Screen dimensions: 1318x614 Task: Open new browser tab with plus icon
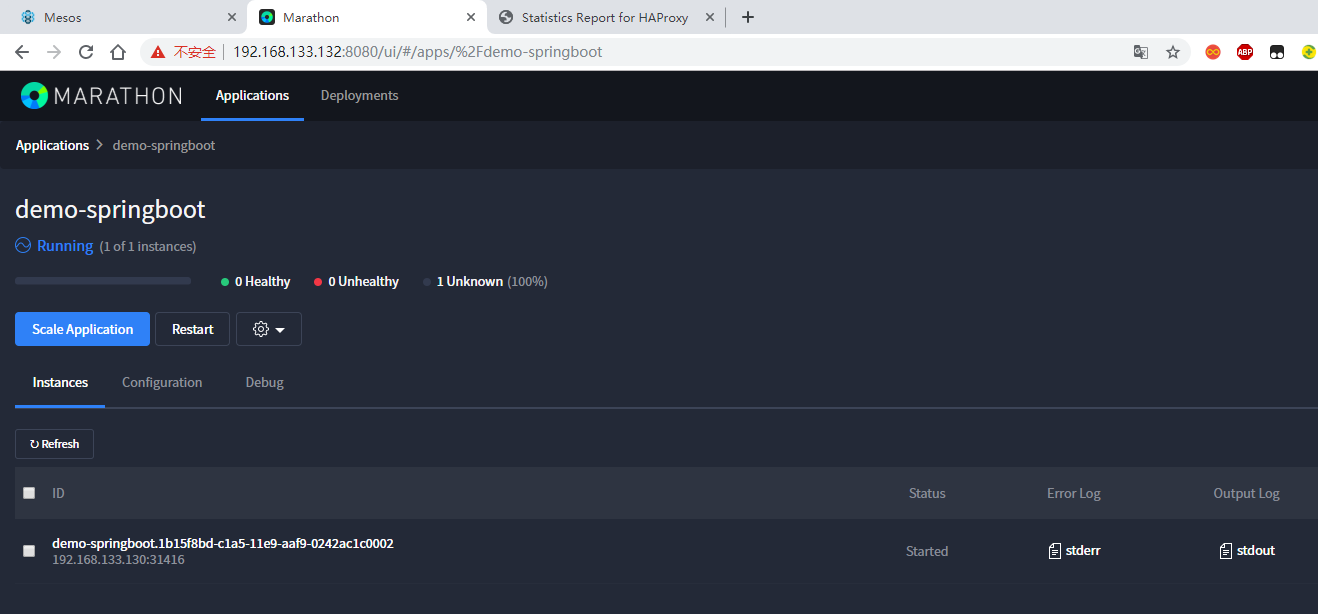click(748, 17)
